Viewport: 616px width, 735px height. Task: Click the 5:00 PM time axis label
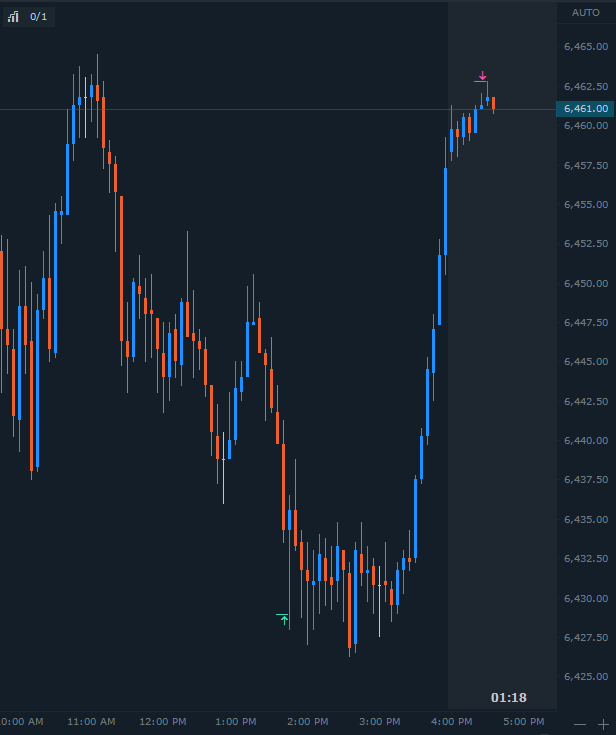[x=524, y=721]
